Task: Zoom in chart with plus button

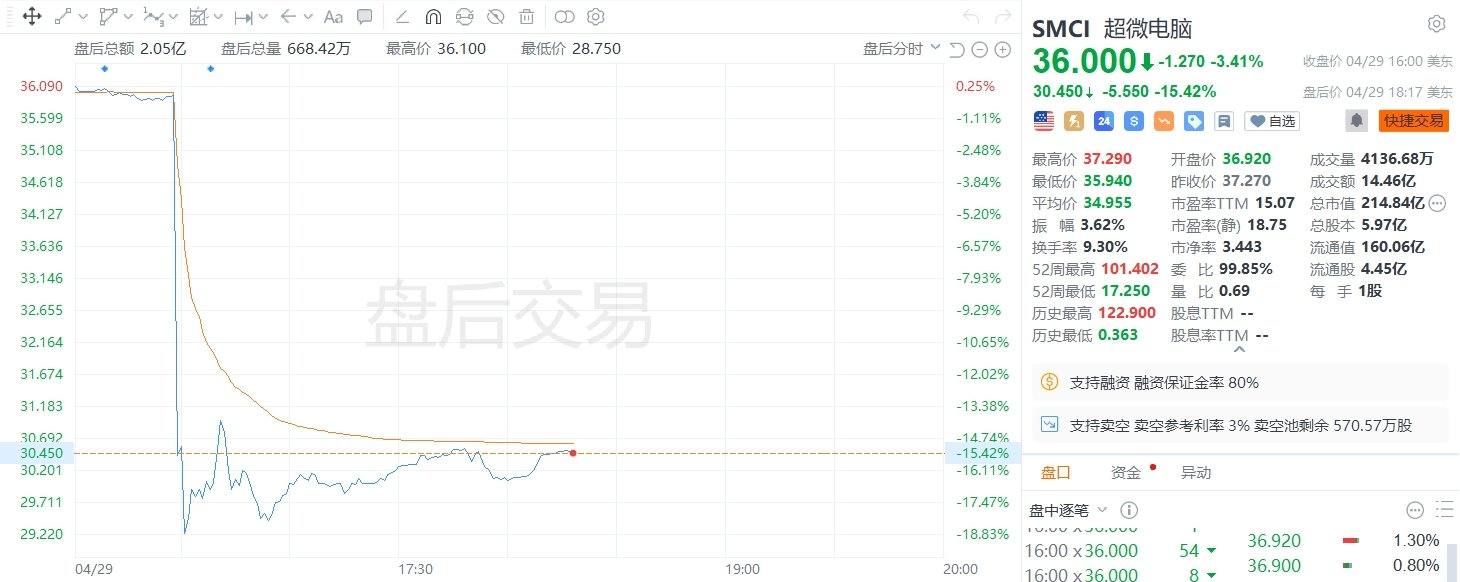Action: click(x=1003, y=50)
